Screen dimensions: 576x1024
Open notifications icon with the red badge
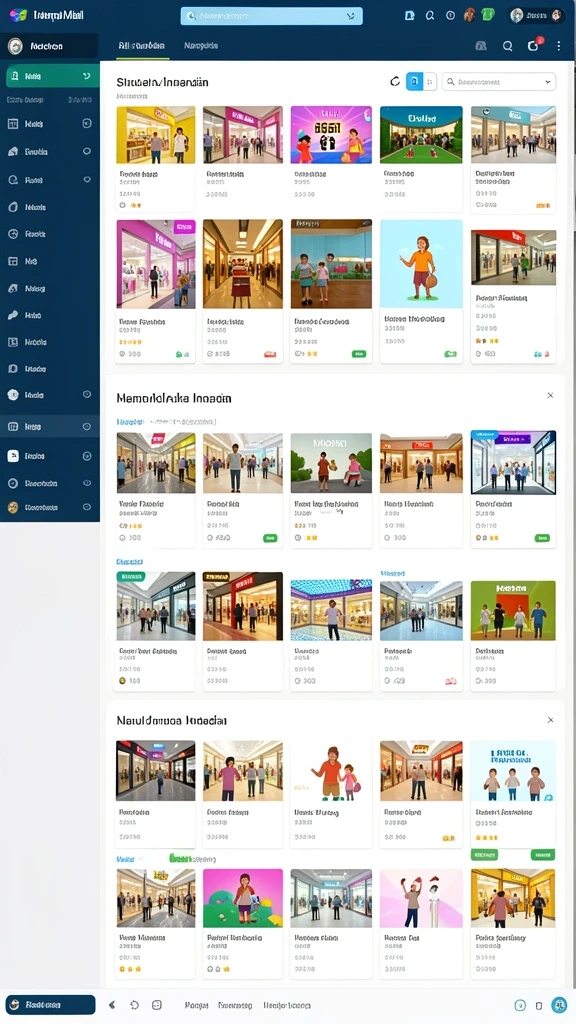click(534, 46)
